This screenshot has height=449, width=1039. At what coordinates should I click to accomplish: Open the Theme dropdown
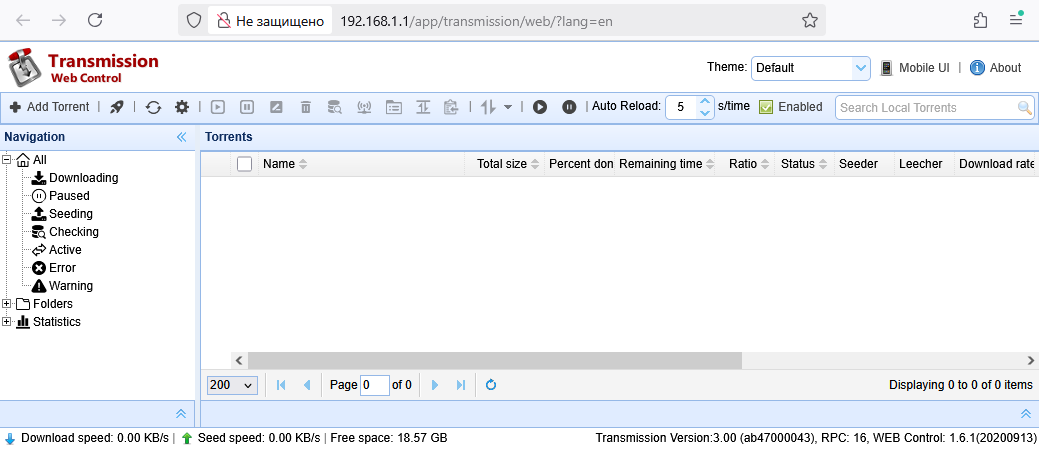click(x=811, y=68)
